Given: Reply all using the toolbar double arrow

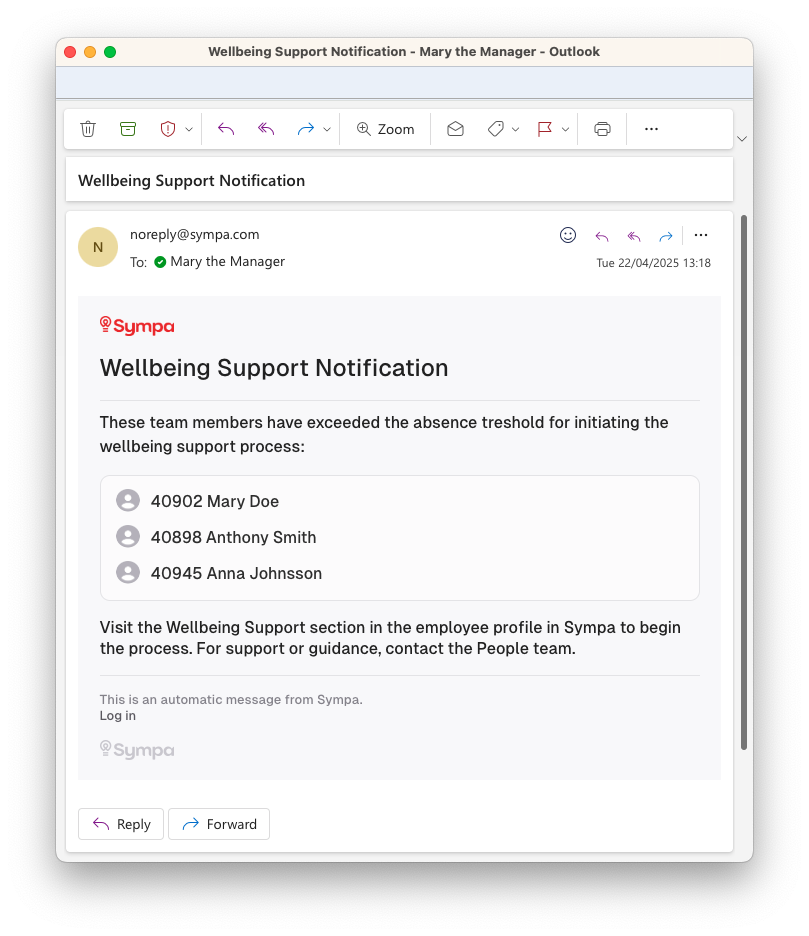Looking at the screenshot, I should click(x=266, y=129).
